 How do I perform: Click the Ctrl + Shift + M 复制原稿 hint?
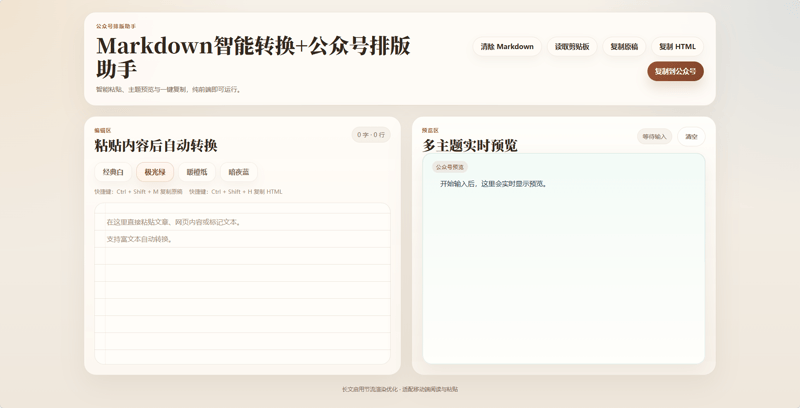pos(138,192)
